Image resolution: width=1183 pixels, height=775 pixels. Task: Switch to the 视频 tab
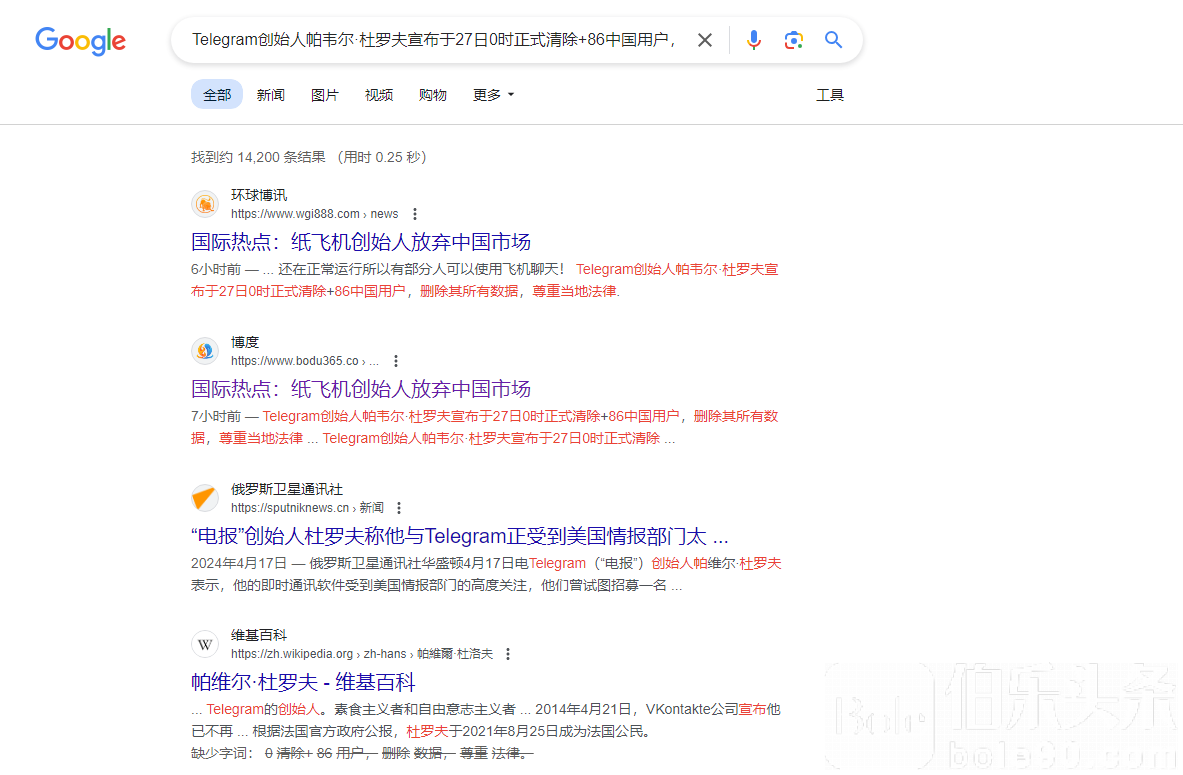coord(379,95)
